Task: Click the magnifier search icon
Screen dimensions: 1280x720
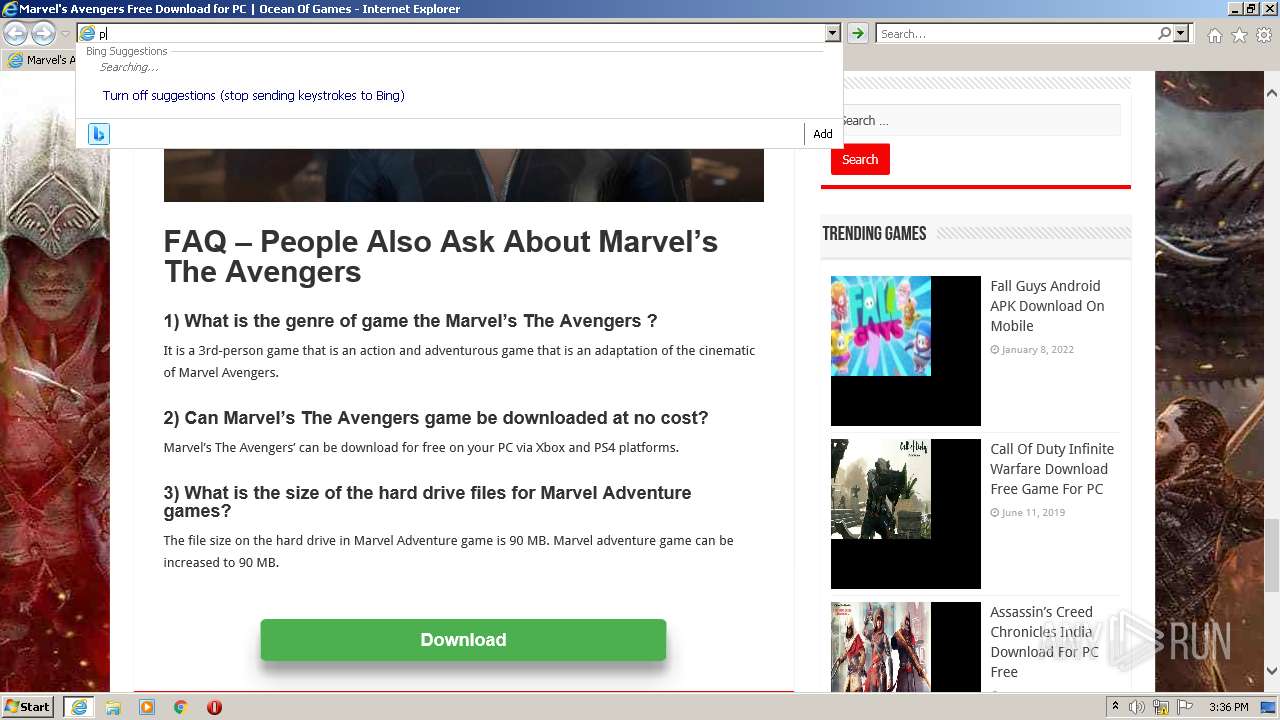Action: pyautogui.click(x=1164, y=34)
